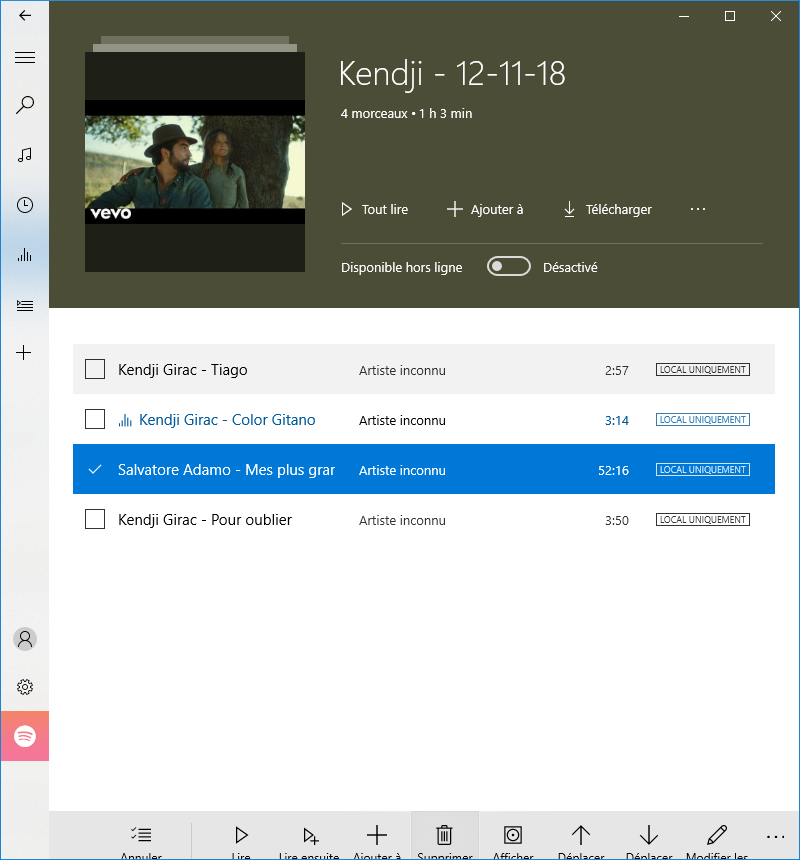This screenshot has width=800, height=860.
Task: Click the LOCAL UNIQUEMENT badge for Salvatore Adamo
Action: pos(703,469)
